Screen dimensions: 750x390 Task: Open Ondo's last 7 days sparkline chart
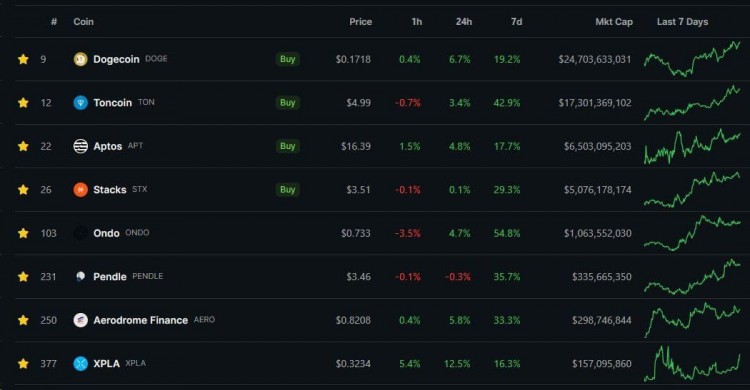tap(692, 233)
